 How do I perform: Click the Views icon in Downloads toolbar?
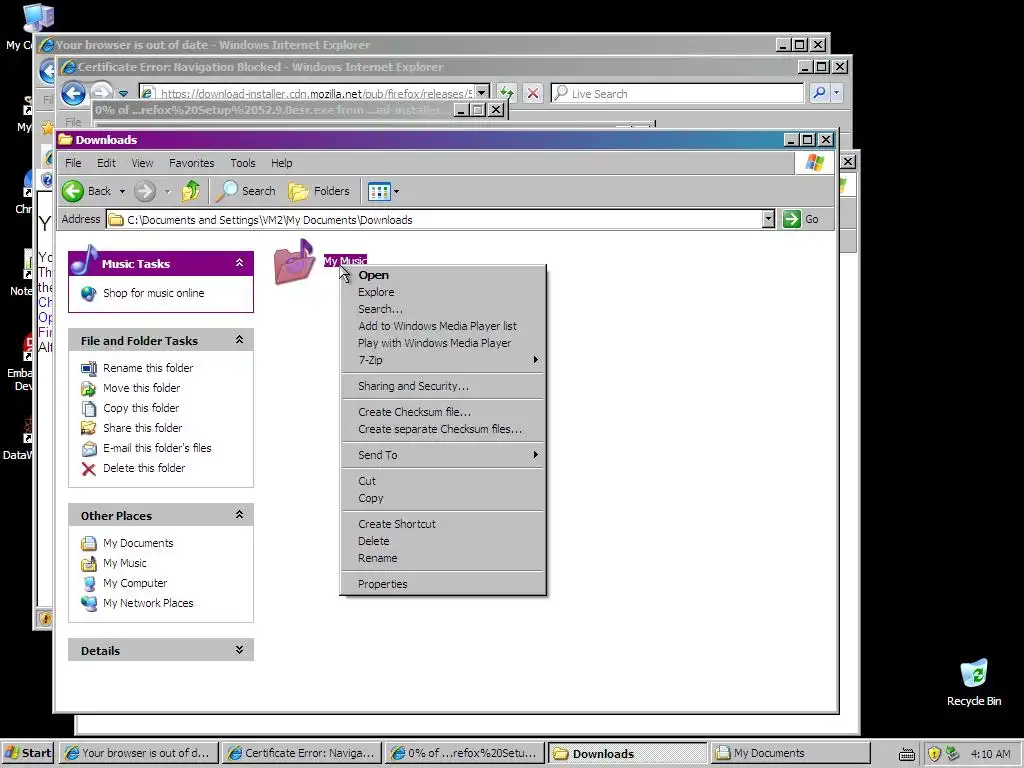(x=379, y=191)
